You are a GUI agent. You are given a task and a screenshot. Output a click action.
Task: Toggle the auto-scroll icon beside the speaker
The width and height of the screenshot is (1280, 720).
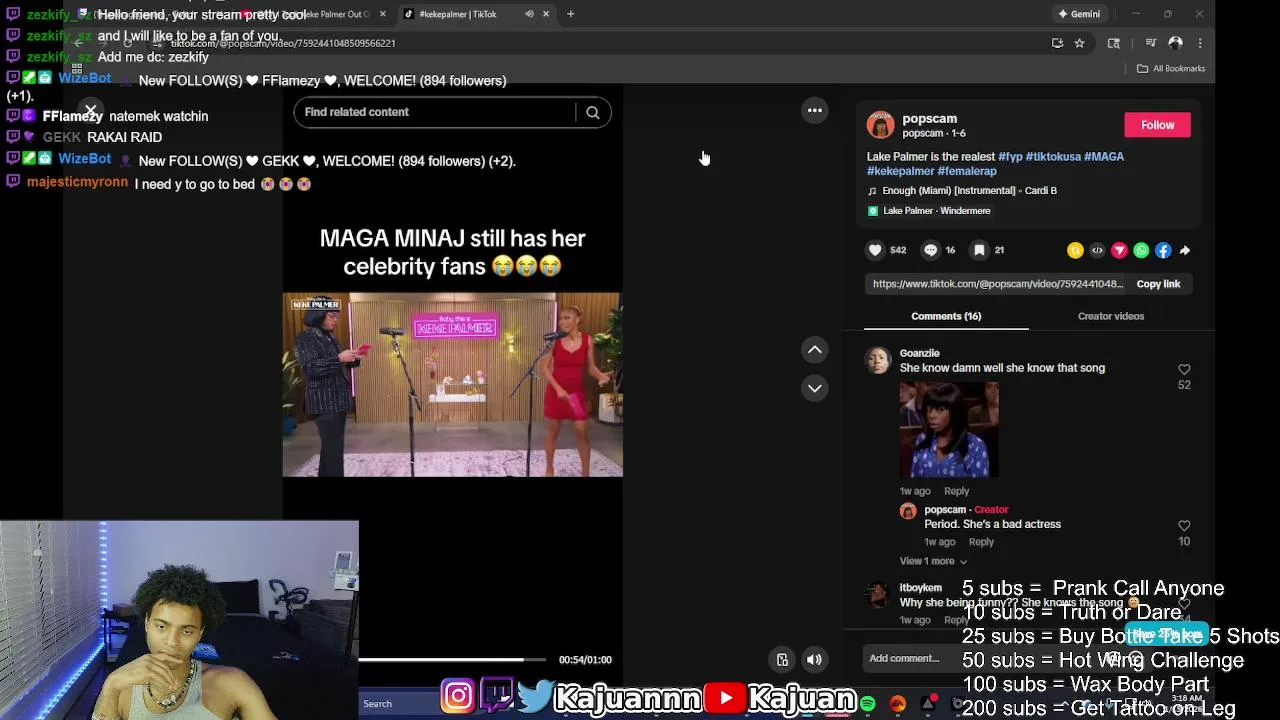pyautogui.click(x=783, y=659)
